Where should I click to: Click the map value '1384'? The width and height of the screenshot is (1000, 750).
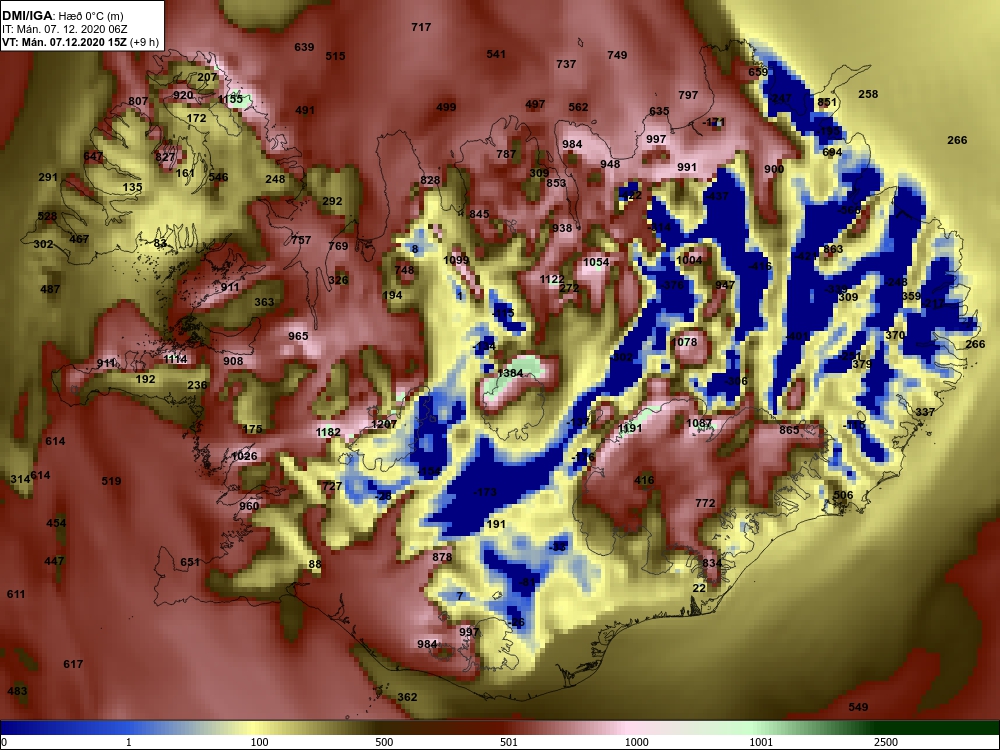point(510,373)
